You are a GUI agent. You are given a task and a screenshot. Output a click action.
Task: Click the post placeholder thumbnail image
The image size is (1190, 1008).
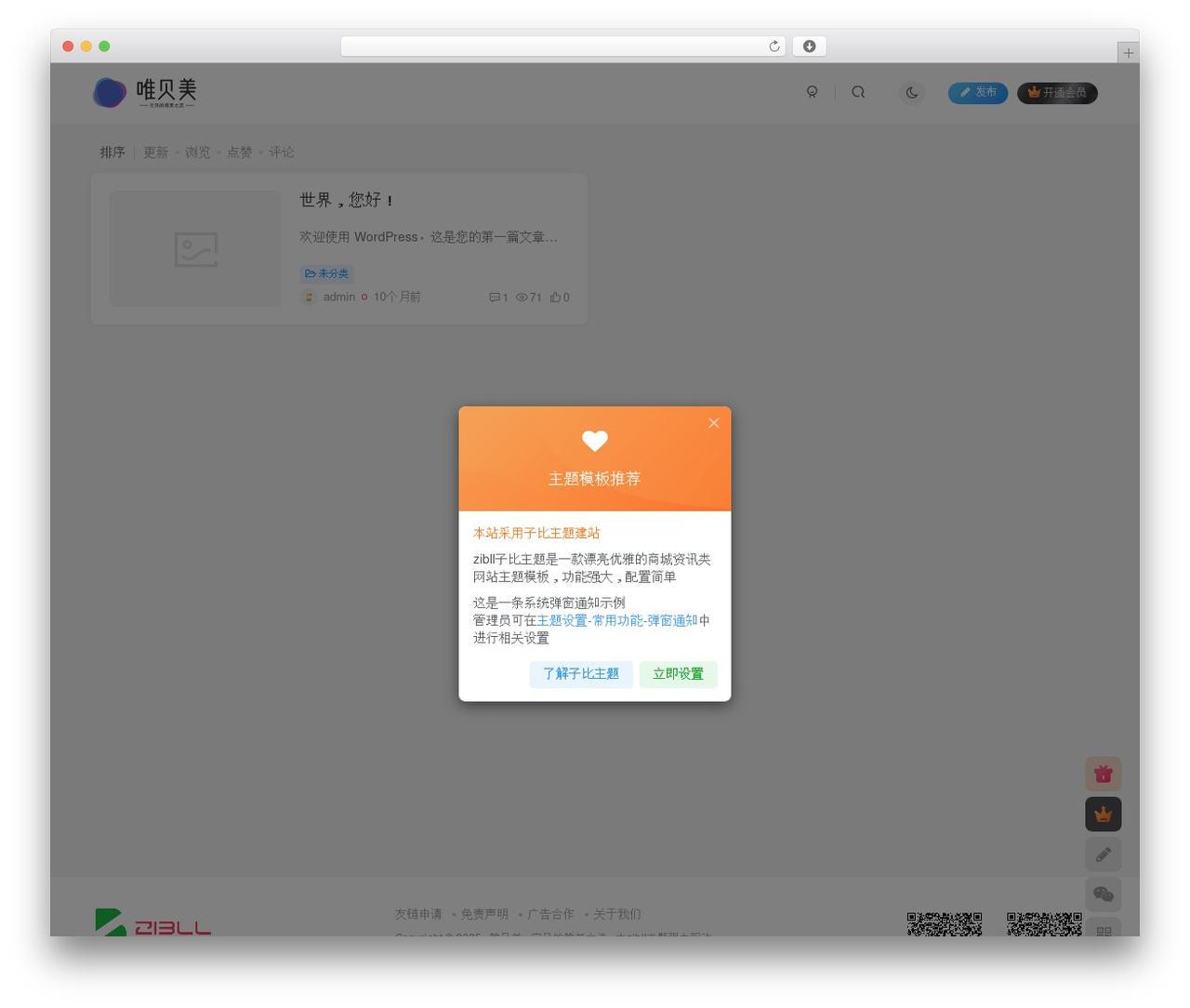195,249
